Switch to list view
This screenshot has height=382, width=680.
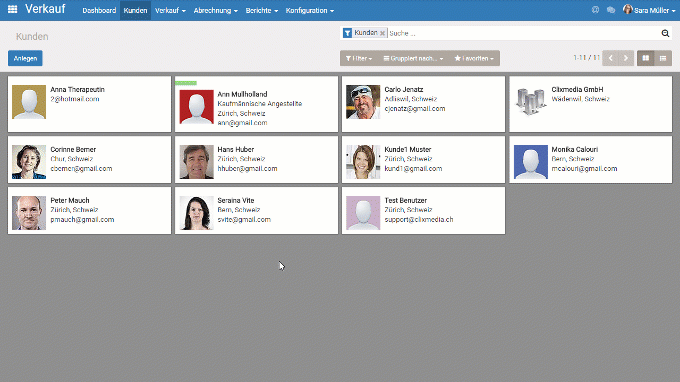663,58
